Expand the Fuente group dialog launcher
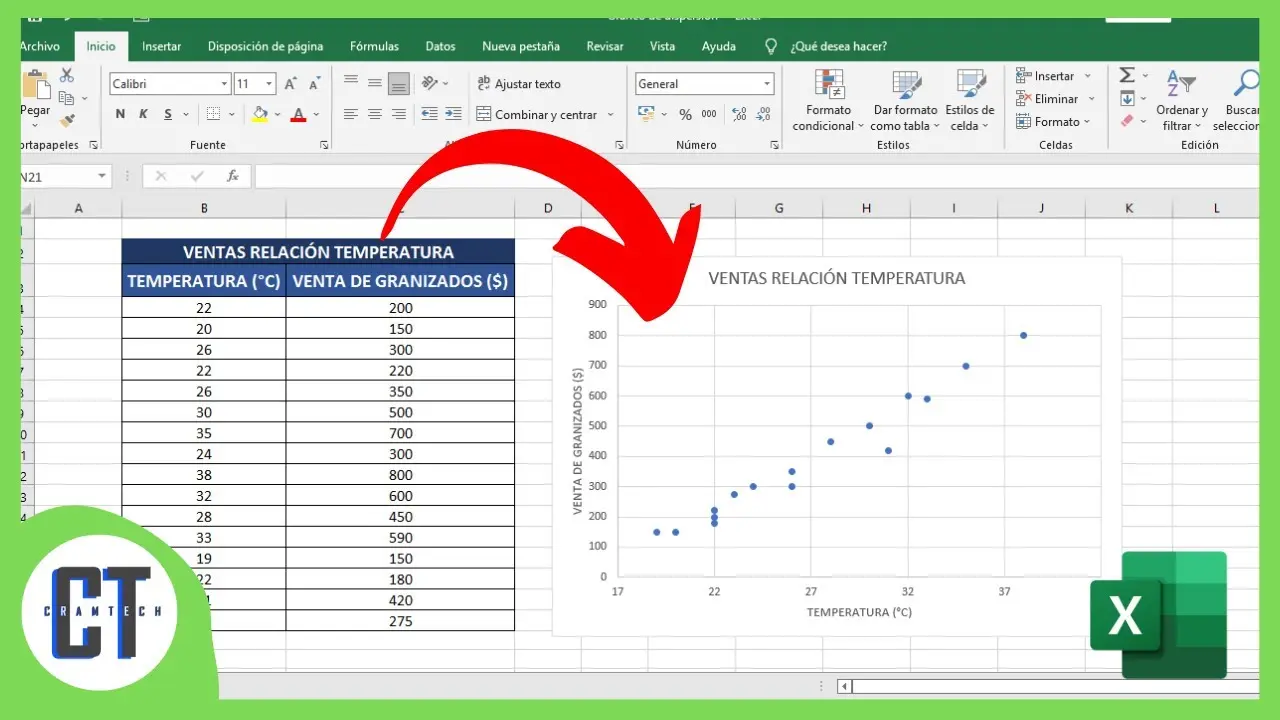Image resolution: width=1280 pixels, height=720 pixels. tap(324, 145)
